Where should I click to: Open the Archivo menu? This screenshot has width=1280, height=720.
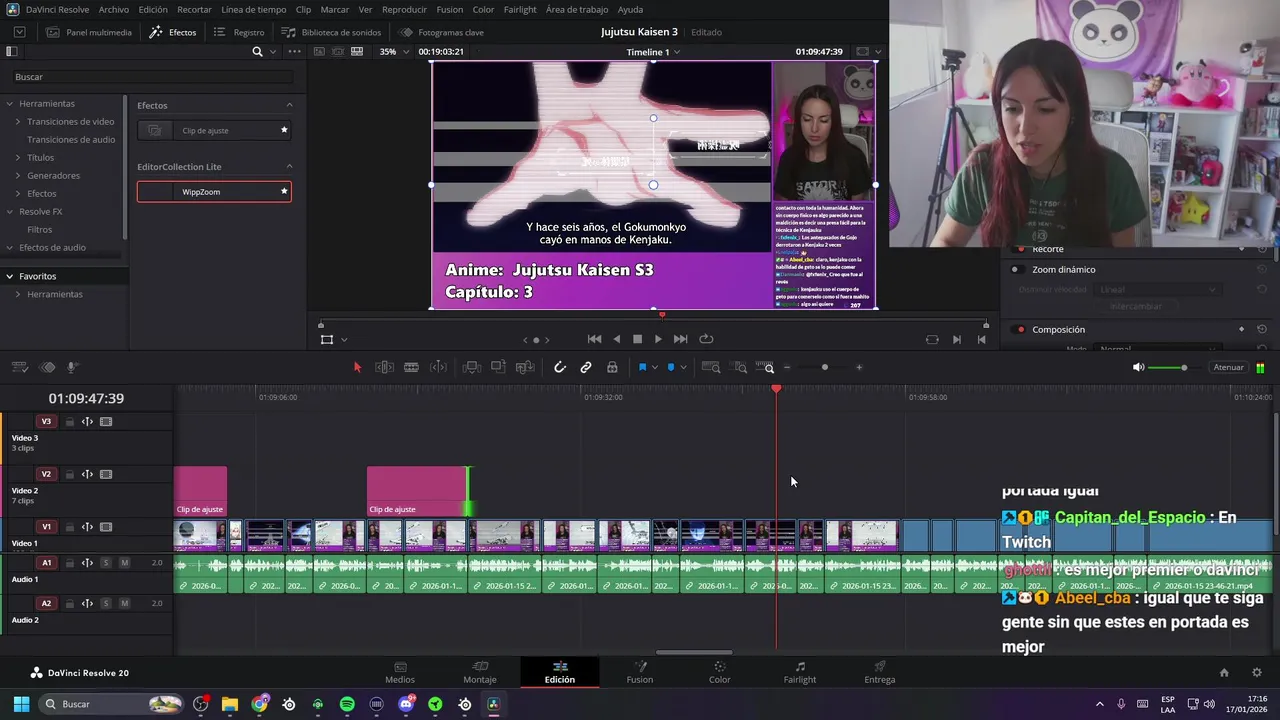114,9
